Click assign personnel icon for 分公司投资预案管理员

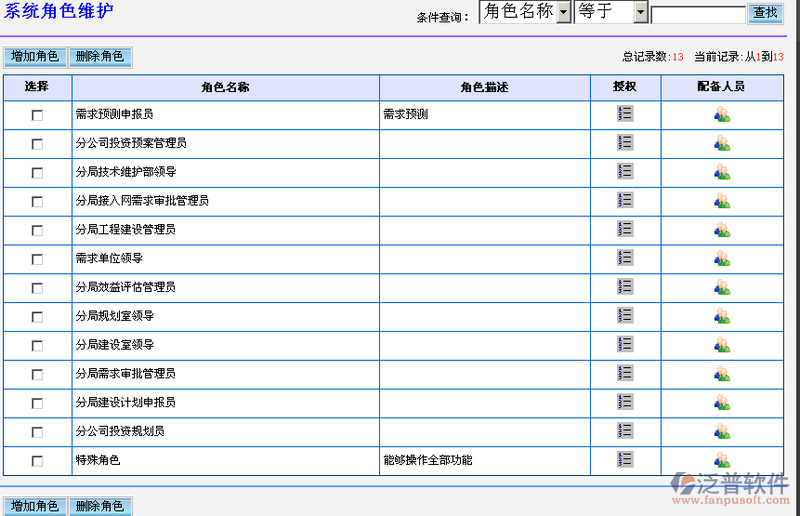722,143
